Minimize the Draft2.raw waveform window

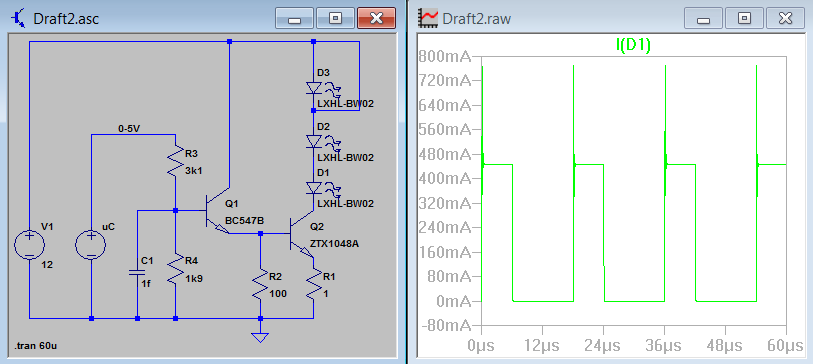(x=704, y=19)
